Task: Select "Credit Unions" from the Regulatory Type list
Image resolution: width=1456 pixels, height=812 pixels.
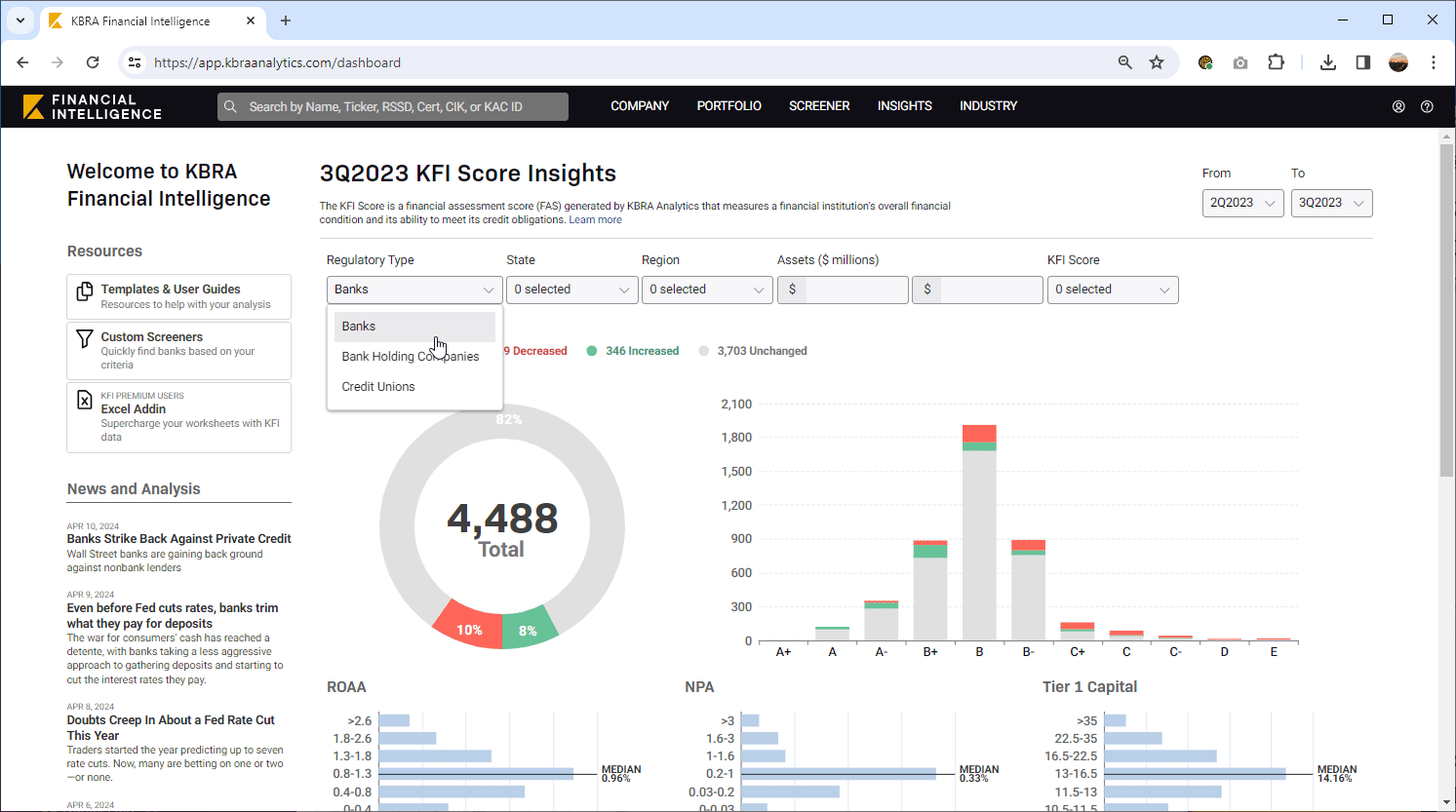Action: coord(378,386)
